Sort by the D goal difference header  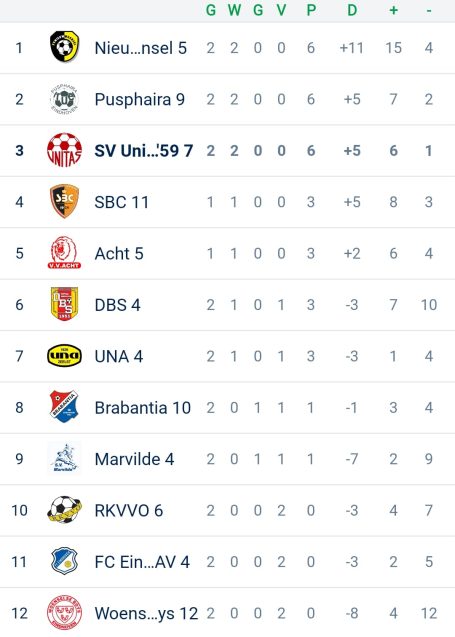pos(352,10)
